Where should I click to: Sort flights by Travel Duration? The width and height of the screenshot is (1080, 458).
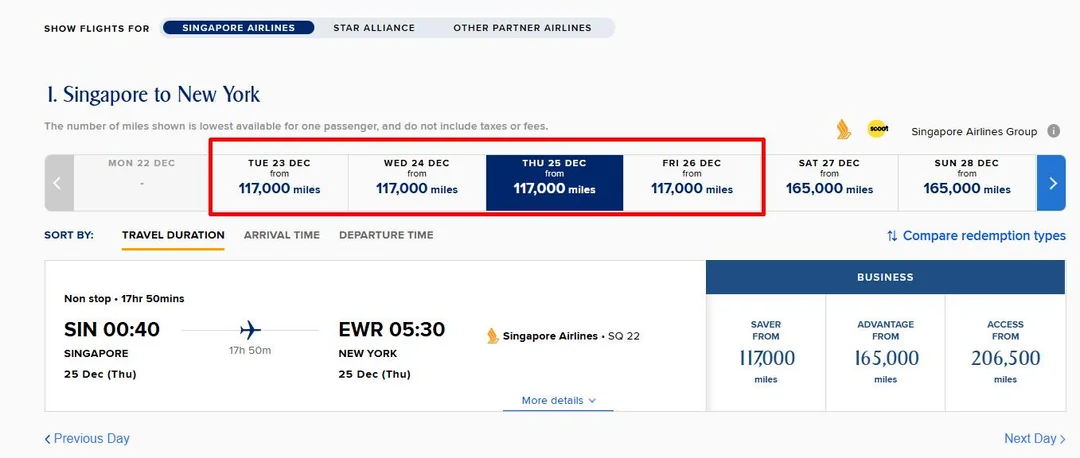point(173,235)
